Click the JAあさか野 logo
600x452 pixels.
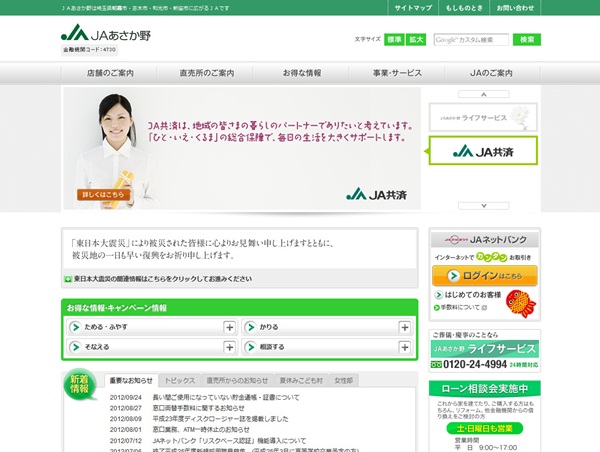(x=106, y=33)
